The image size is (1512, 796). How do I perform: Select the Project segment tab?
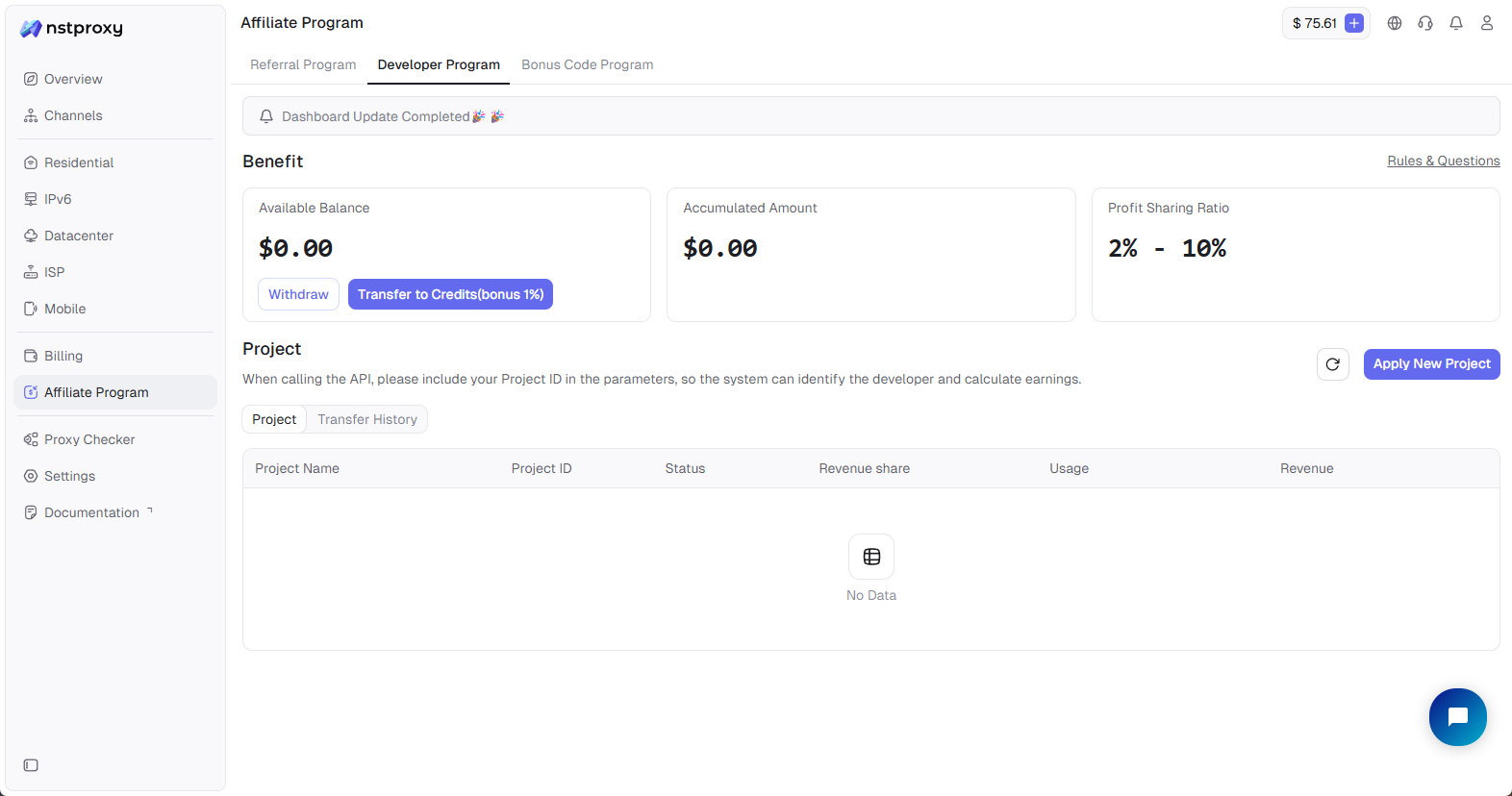pos(274,419)
